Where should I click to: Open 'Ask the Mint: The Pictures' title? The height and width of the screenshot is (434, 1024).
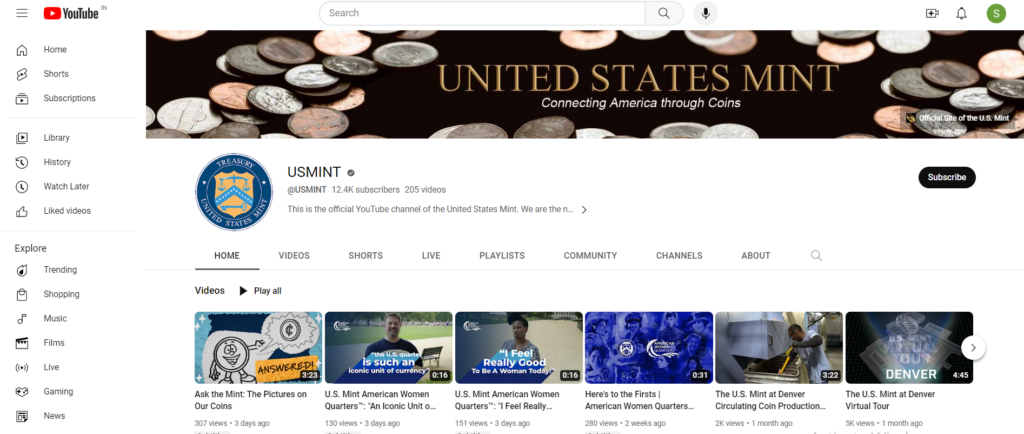(x=251, y=400)
